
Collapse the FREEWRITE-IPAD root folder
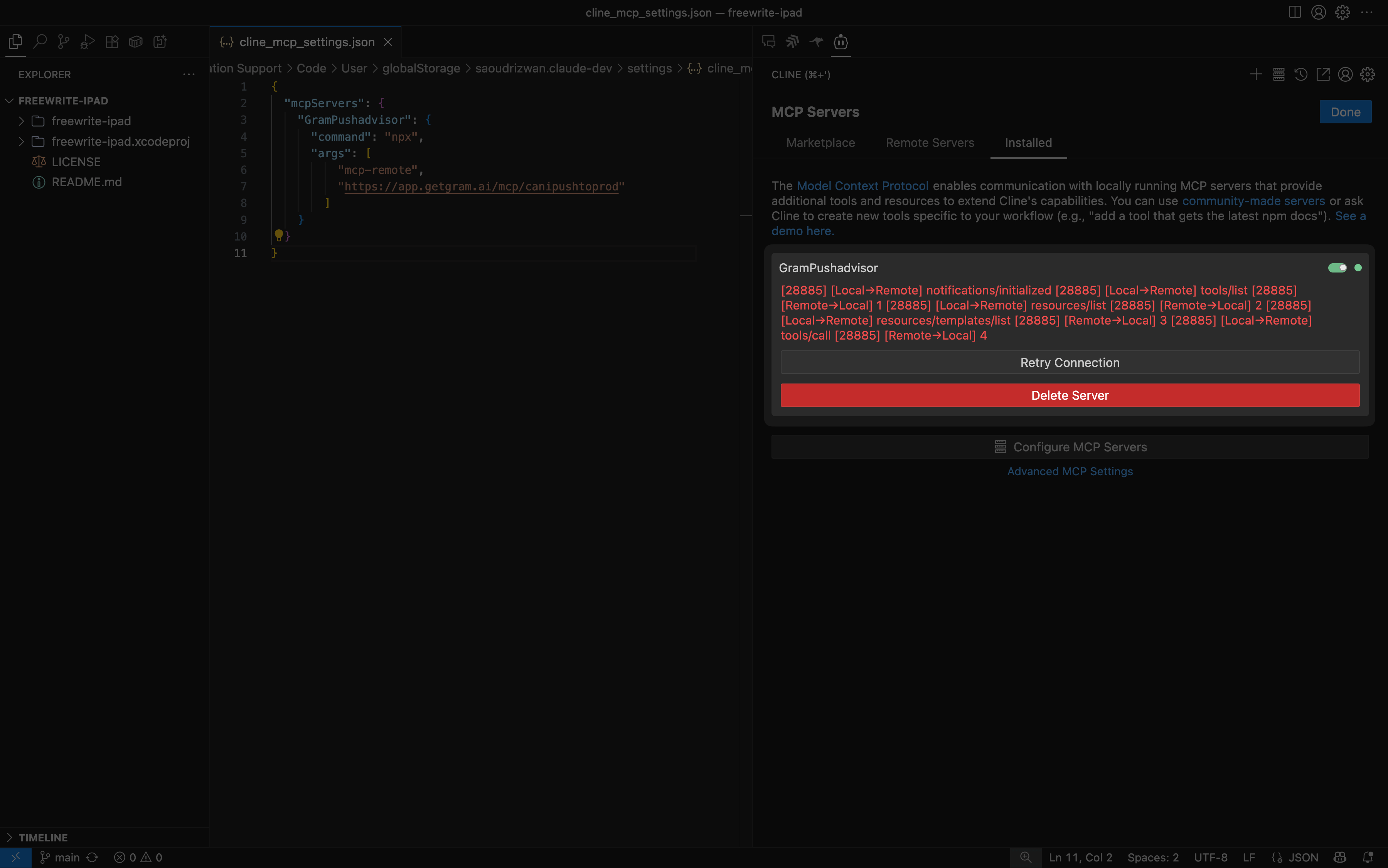[9, 101]
